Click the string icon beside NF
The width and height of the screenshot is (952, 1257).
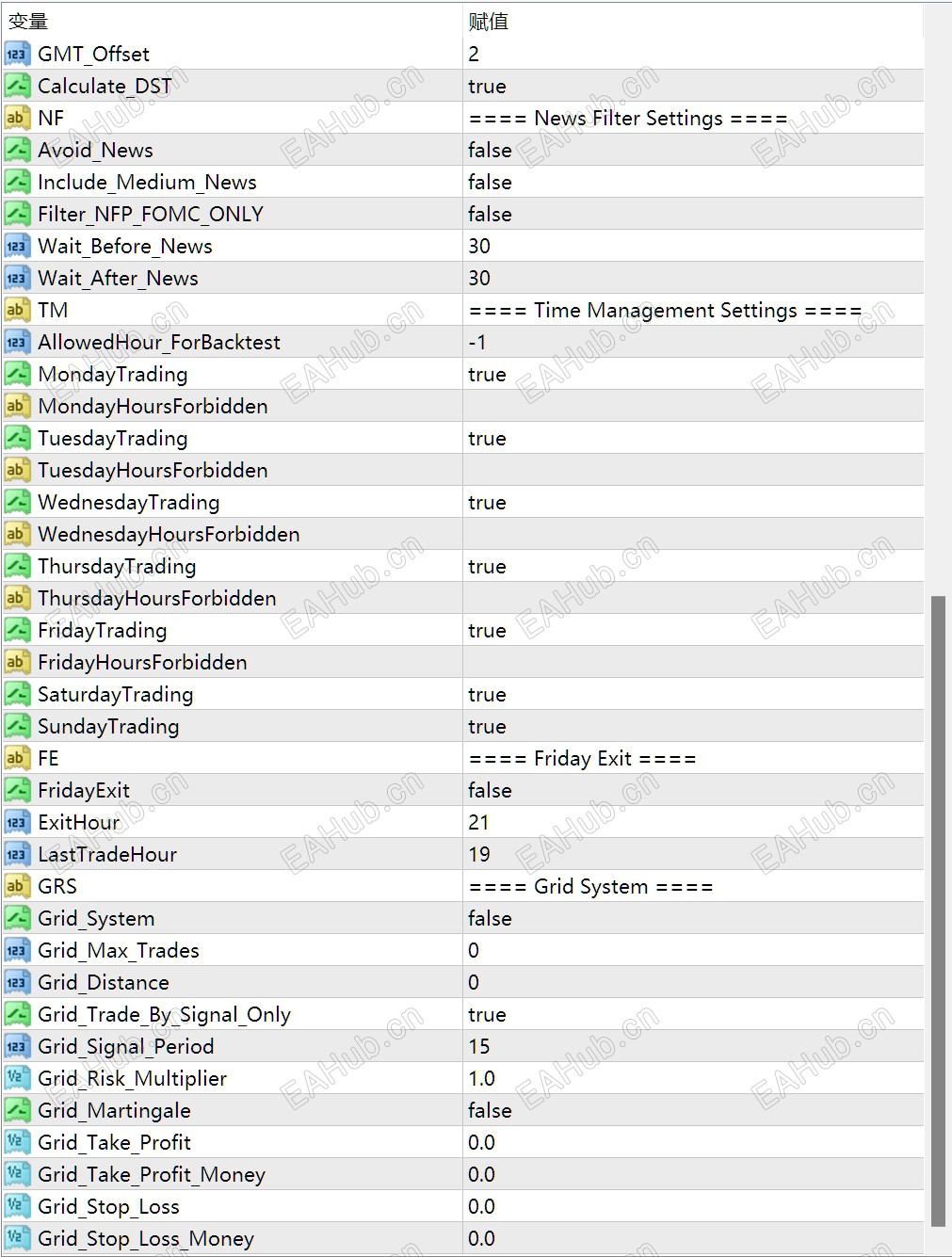pos(17,118)
